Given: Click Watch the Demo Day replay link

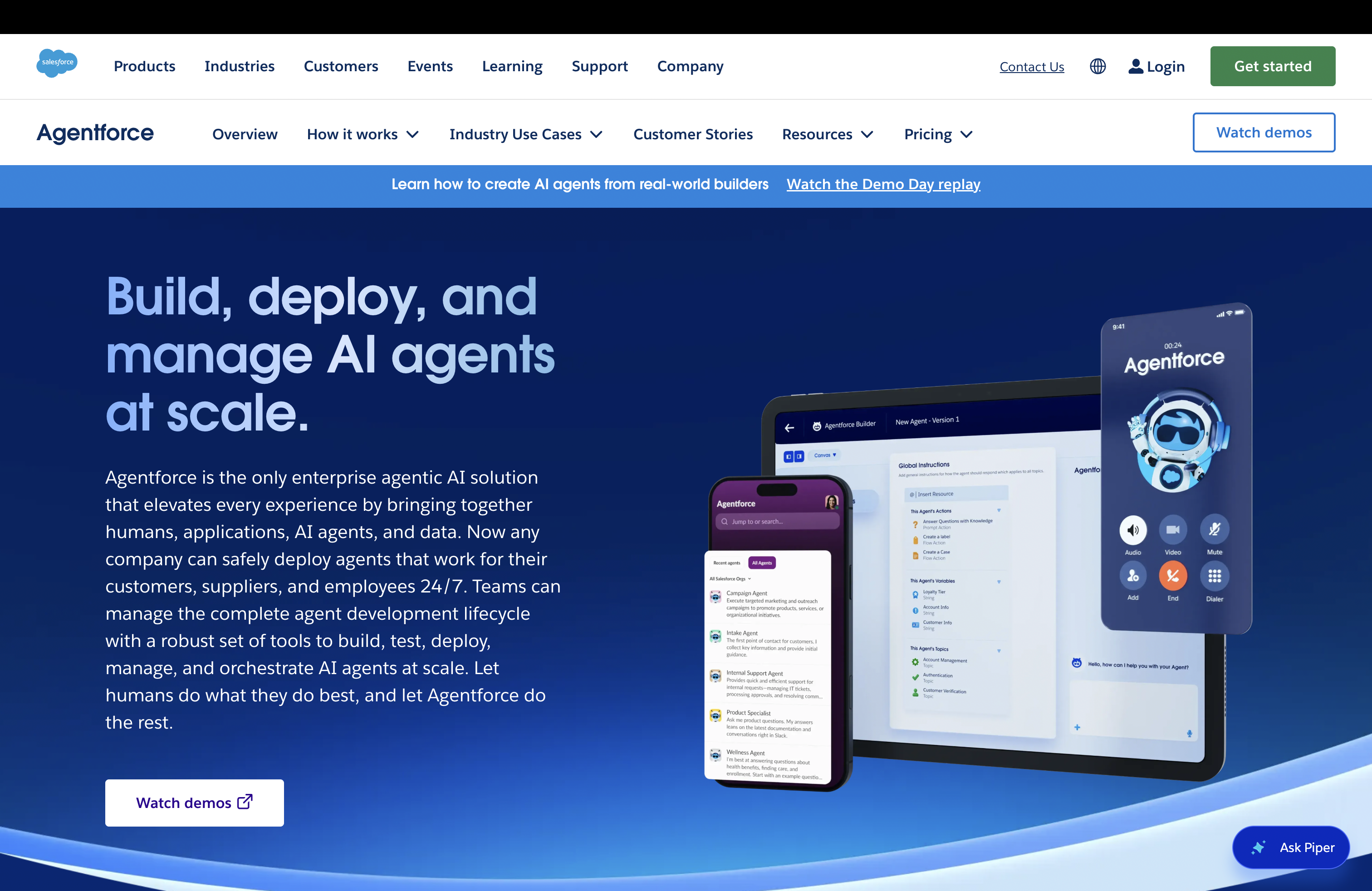Looking at the screenshot, I should pos(883,185).
